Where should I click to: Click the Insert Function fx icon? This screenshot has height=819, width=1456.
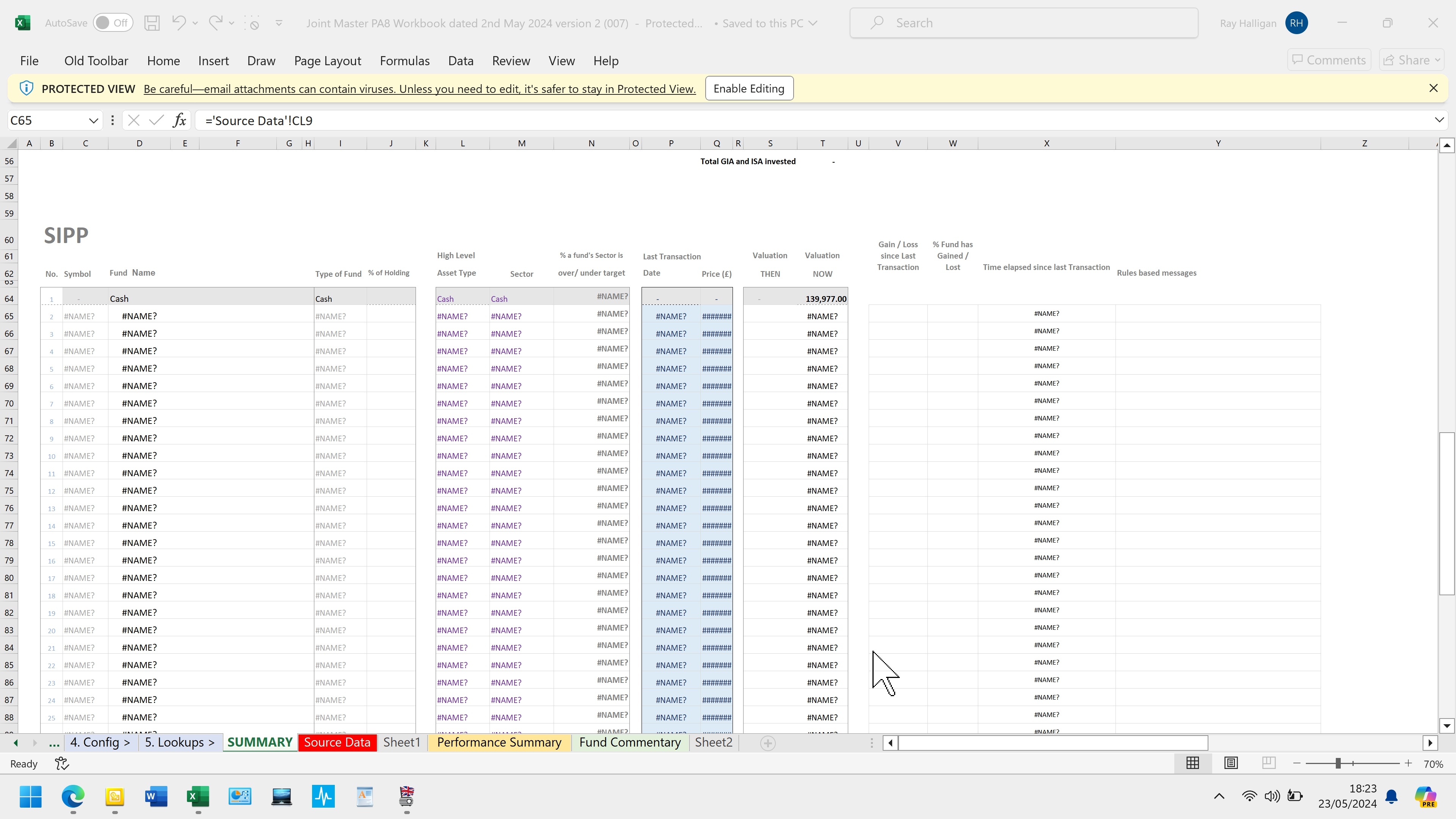click(x=179, y=121)
